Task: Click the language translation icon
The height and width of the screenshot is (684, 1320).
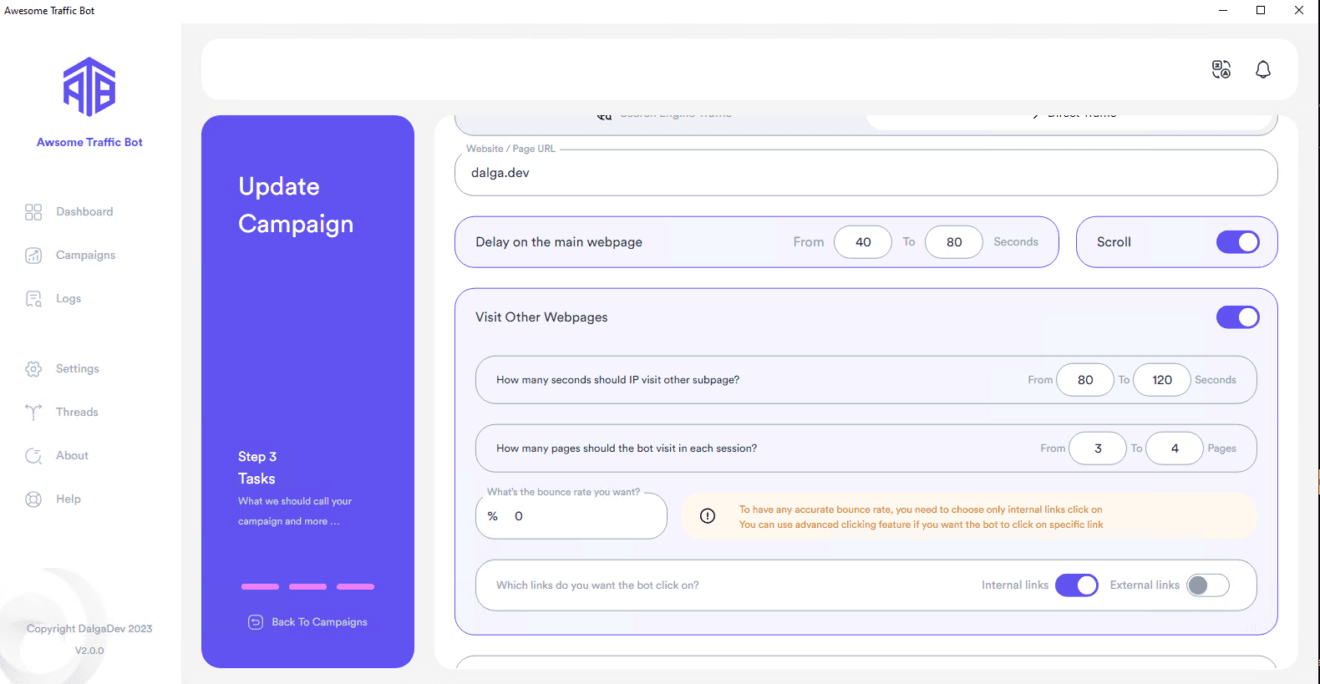Action: point(1220,69)
